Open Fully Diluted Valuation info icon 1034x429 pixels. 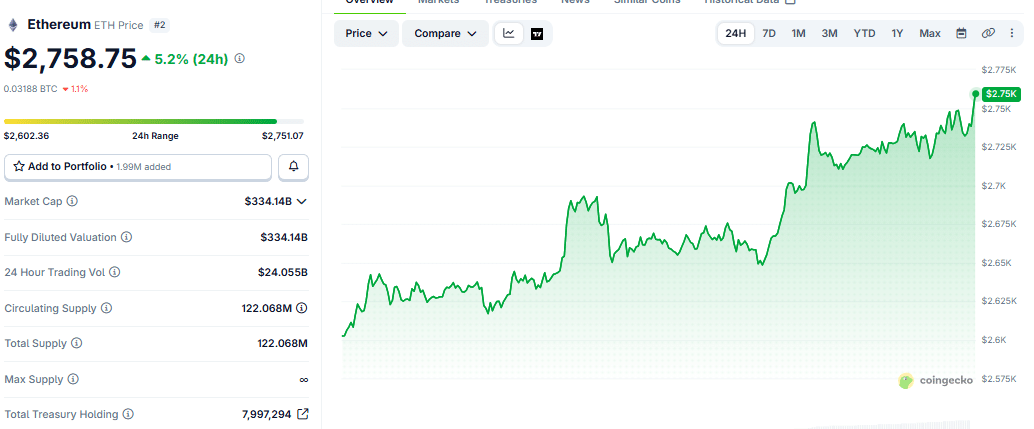tap(127, 237)
